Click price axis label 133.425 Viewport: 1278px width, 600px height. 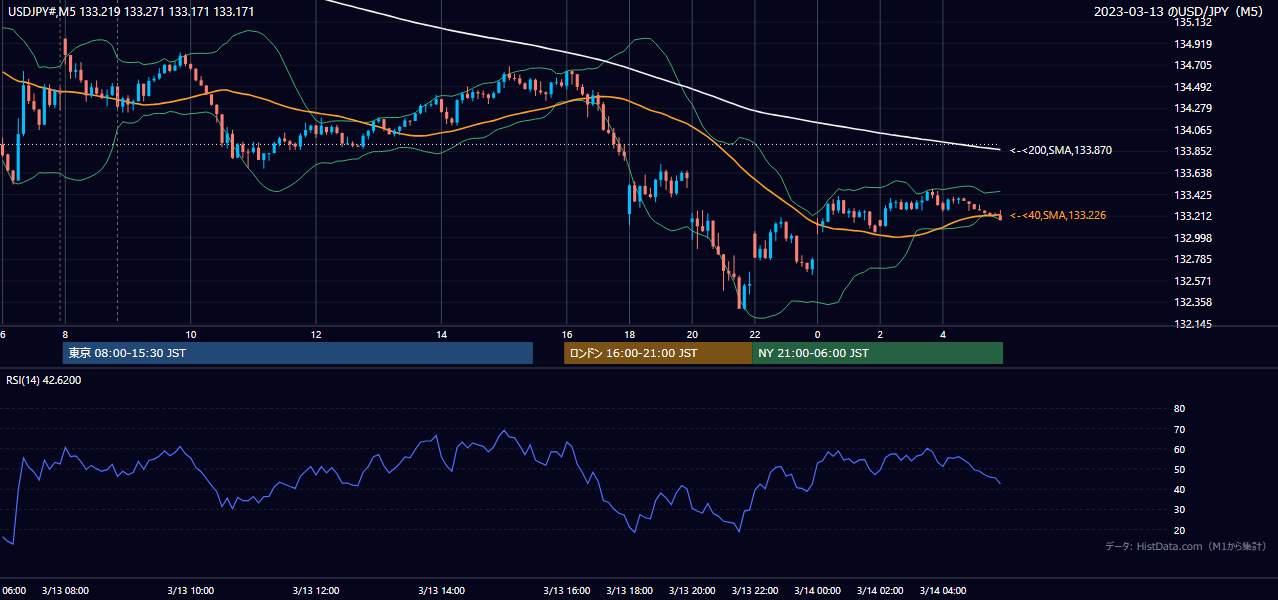1193,195
